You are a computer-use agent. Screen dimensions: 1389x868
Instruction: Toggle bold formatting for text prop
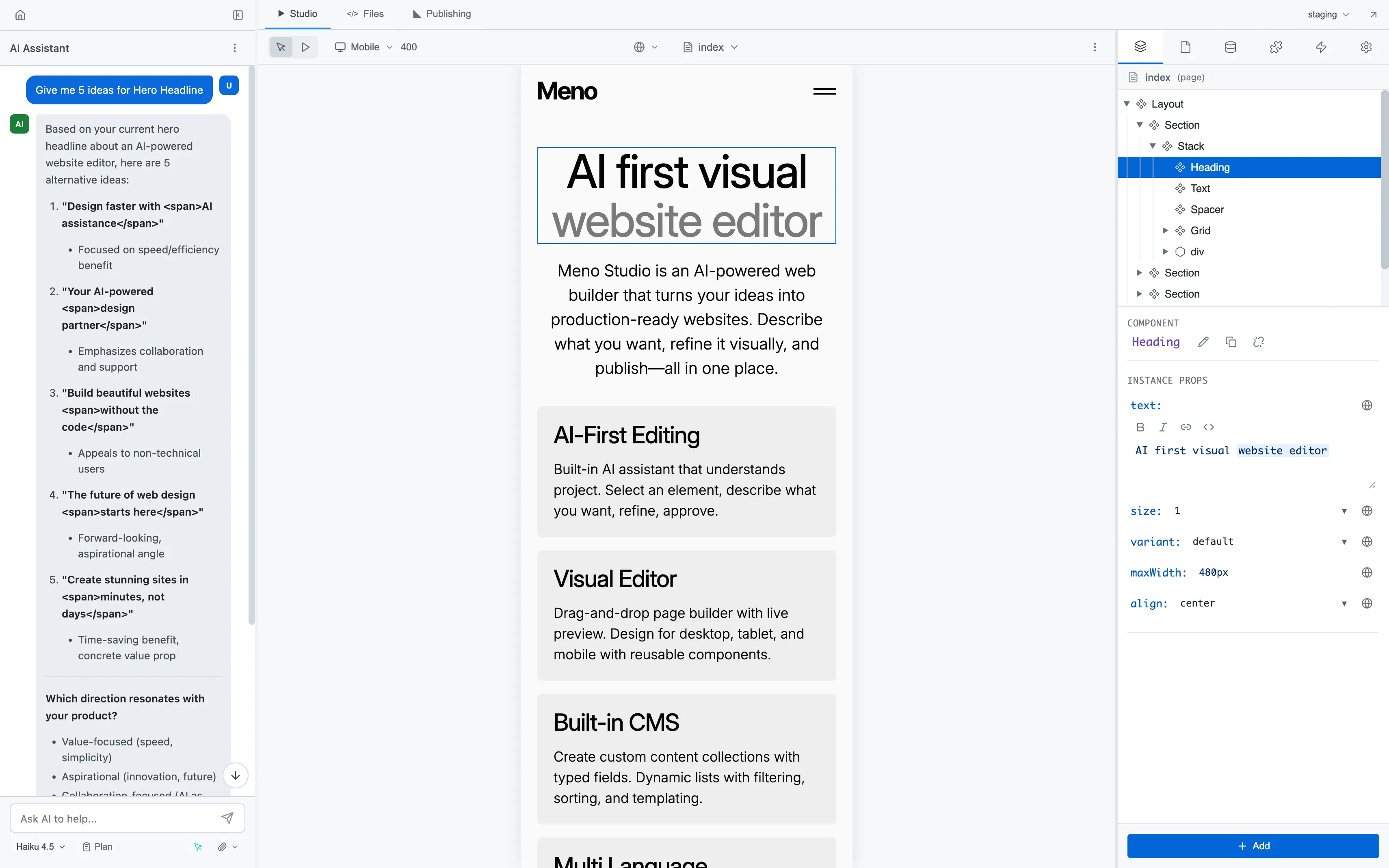(1140, 427)
